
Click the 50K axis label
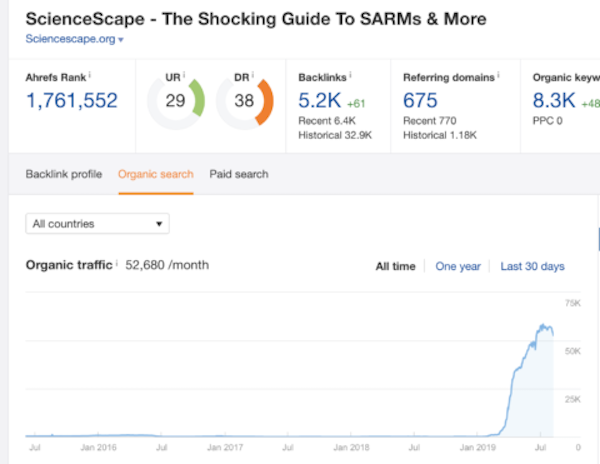pyautogui.click(x=573, y=351)
